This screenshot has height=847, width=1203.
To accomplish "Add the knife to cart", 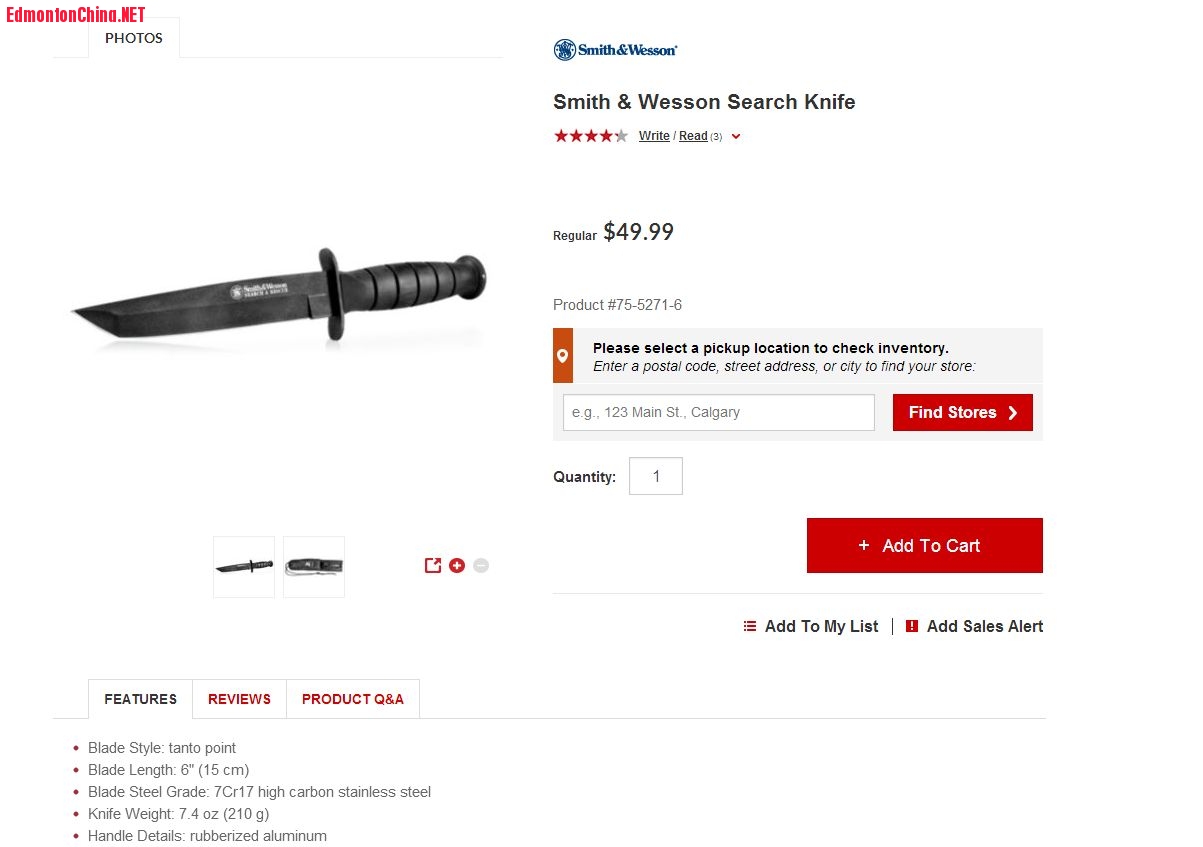I will point(925,545).
